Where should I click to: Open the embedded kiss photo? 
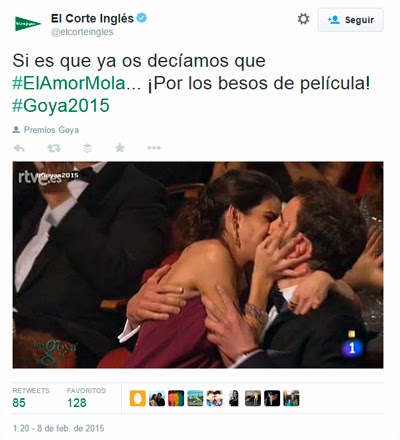tap(198, 265)
